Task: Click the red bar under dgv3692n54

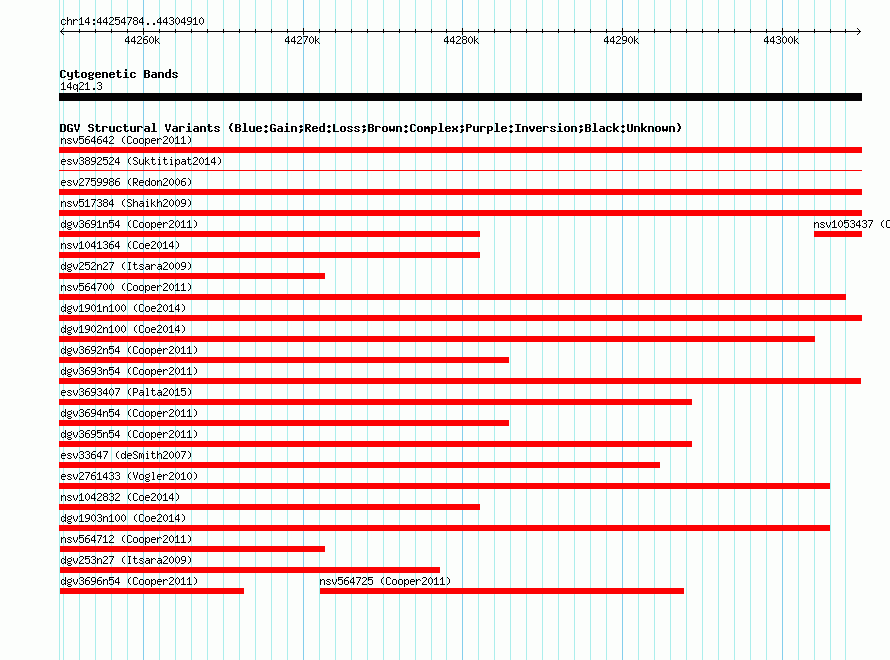Action: click(284, 360)
